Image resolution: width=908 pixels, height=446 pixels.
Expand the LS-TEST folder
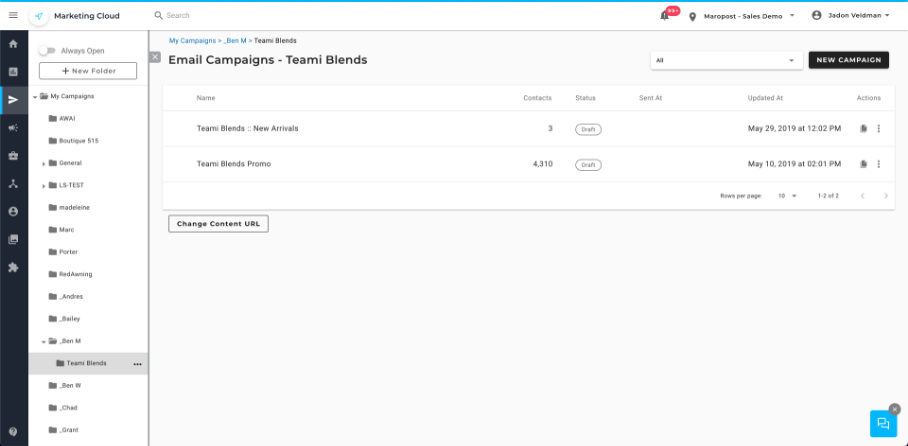[43, 186]
